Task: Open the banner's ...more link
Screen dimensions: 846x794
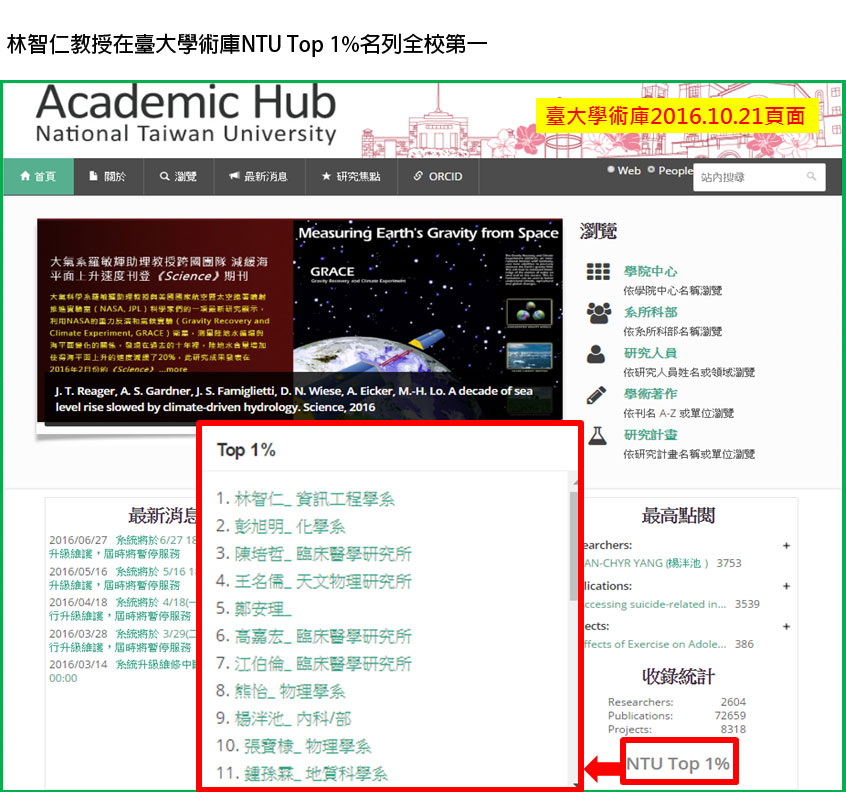Action: [x=173, y=369]
